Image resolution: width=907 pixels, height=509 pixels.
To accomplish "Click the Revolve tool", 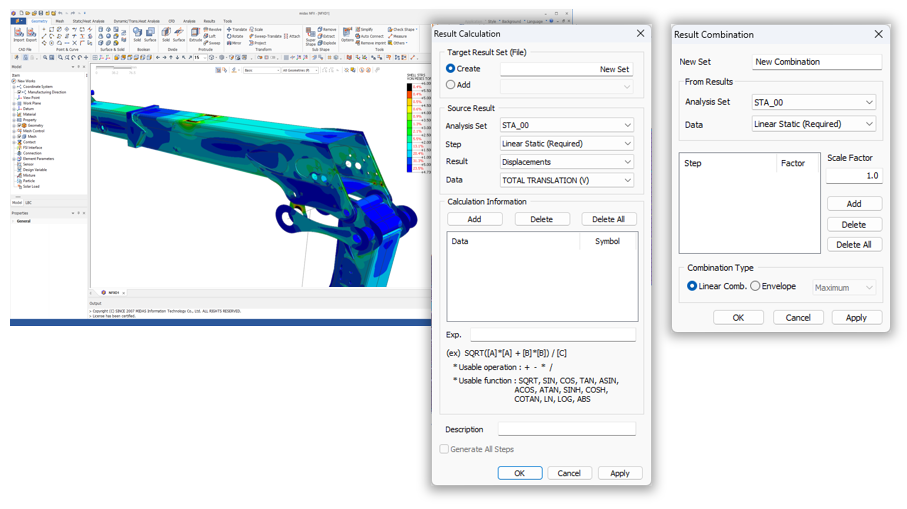I will [x=213, y=29].
